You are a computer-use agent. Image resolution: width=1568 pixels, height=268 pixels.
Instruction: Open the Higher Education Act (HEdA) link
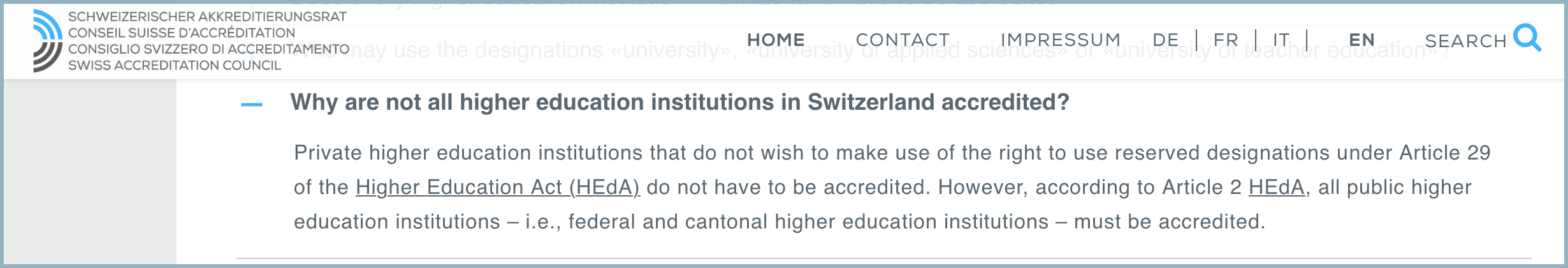pos(497,187)
